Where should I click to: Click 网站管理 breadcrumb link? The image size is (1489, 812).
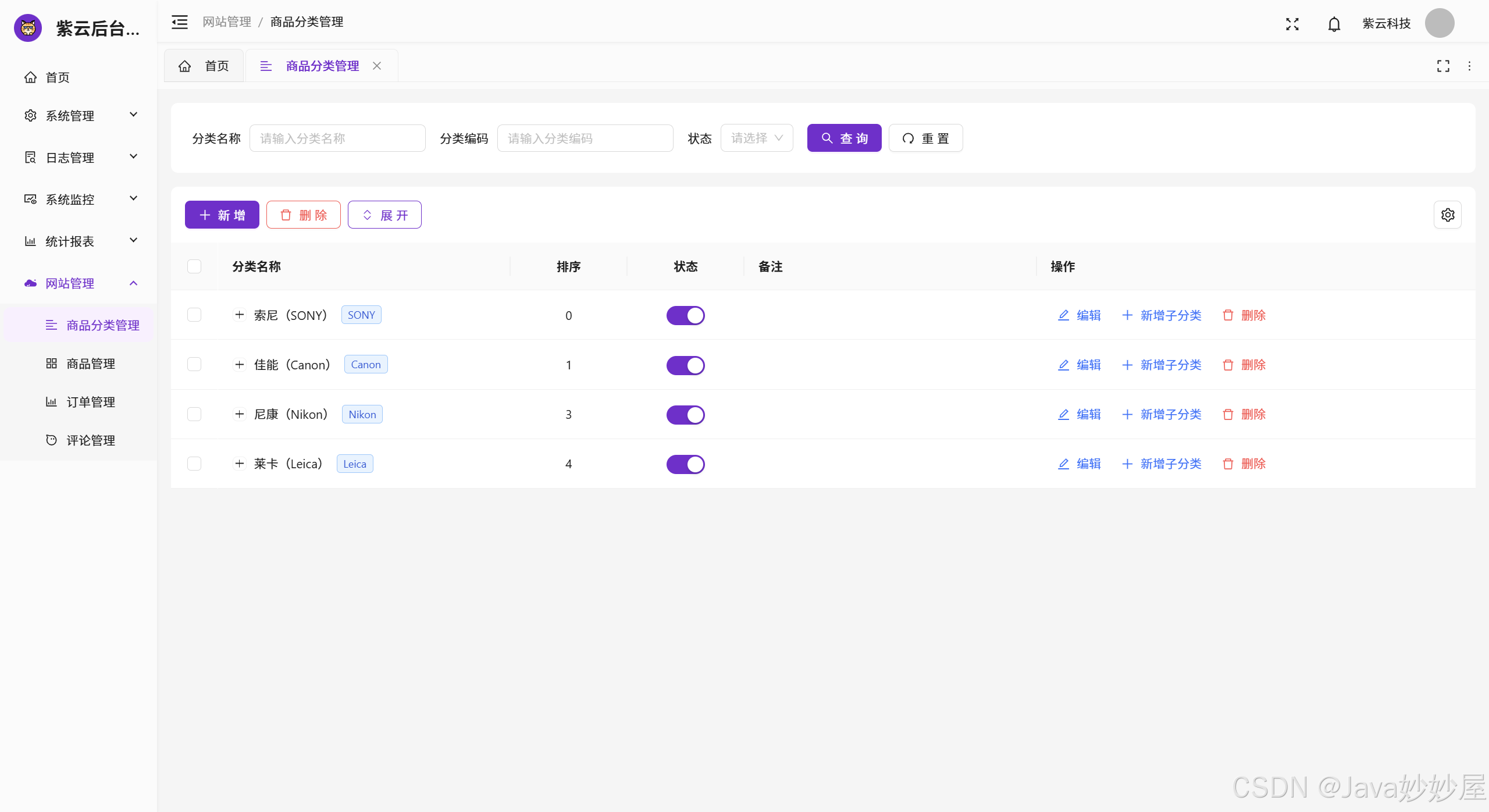tap(227, 22)
